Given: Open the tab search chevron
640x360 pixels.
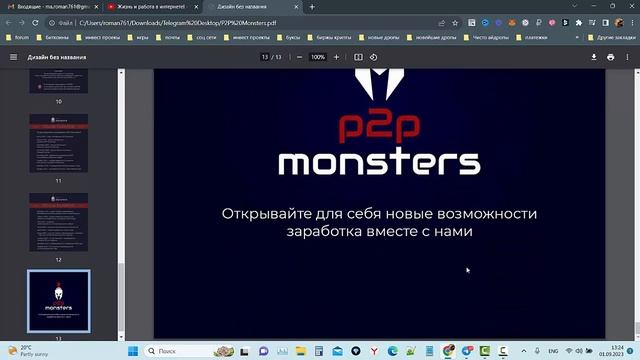Looking at the screenshot, I should pos(574,6).
